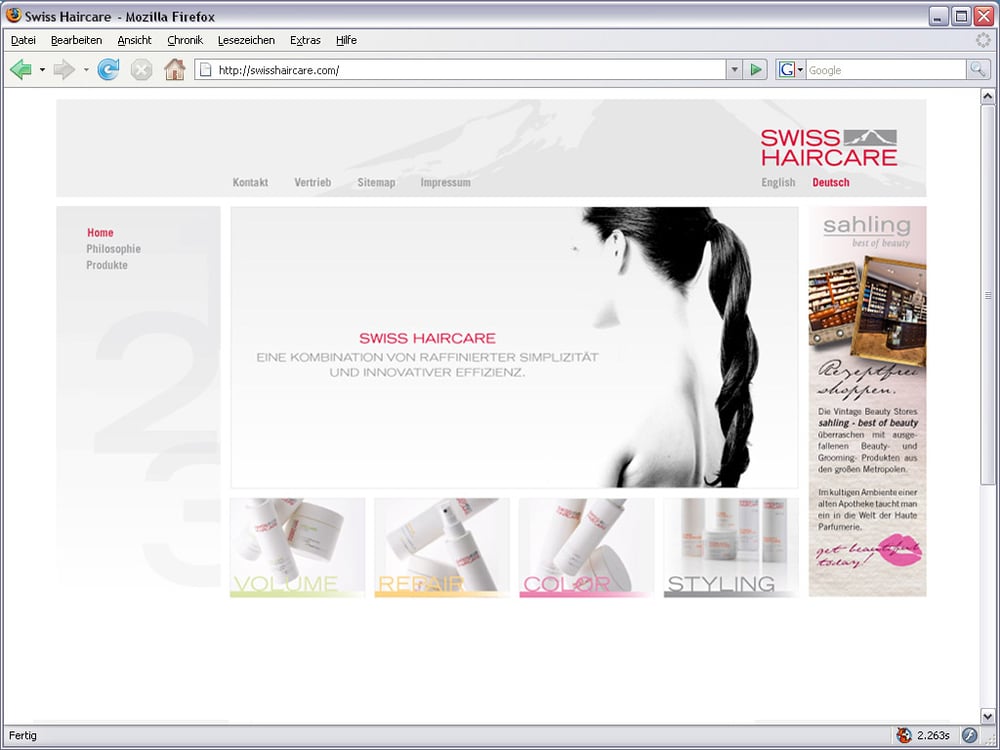
Task: Click the 2.263s load time in status bar
Action: [934, 735]
